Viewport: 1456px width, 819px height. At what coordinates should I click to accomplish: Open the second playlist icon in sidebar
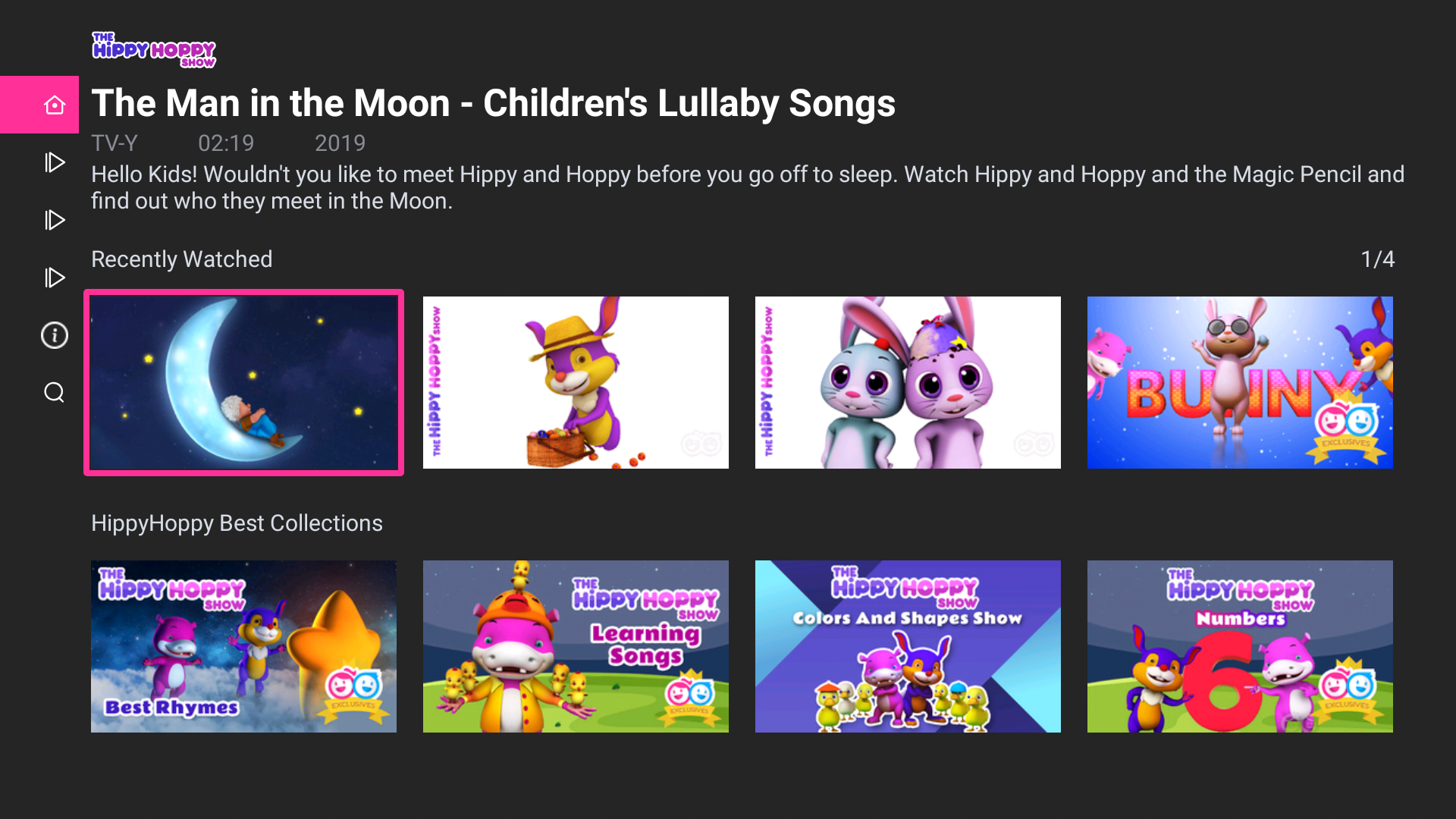tap(54, 220)
